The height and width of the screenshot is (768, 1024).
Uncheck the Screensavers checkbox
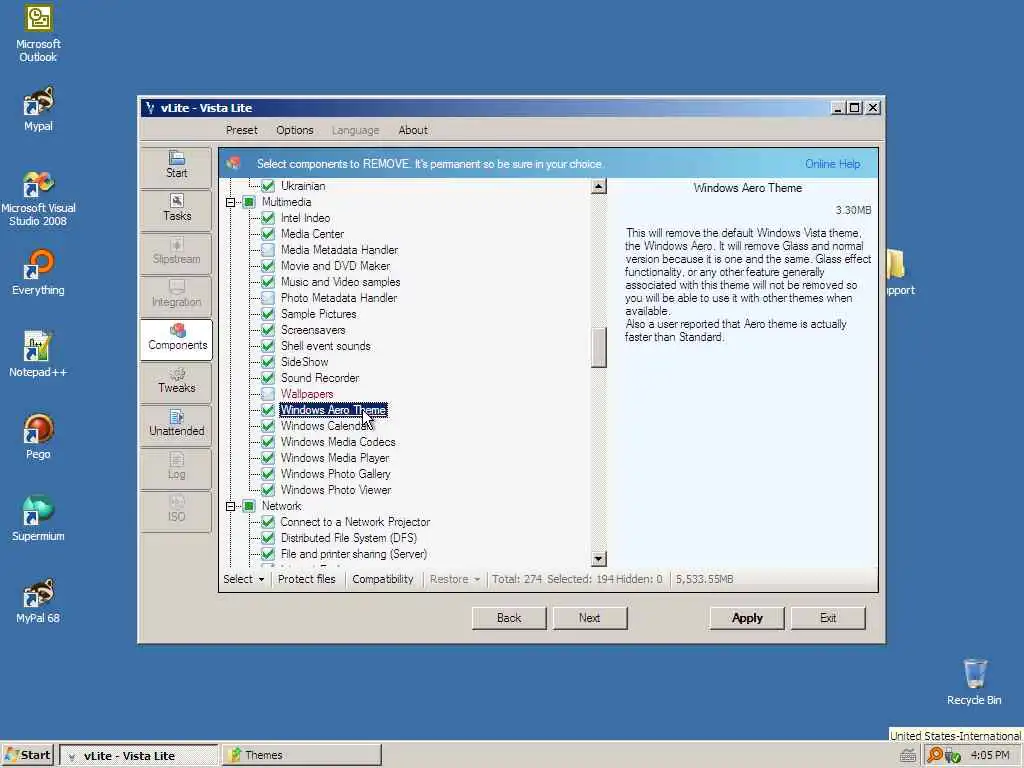pos(268,330)
